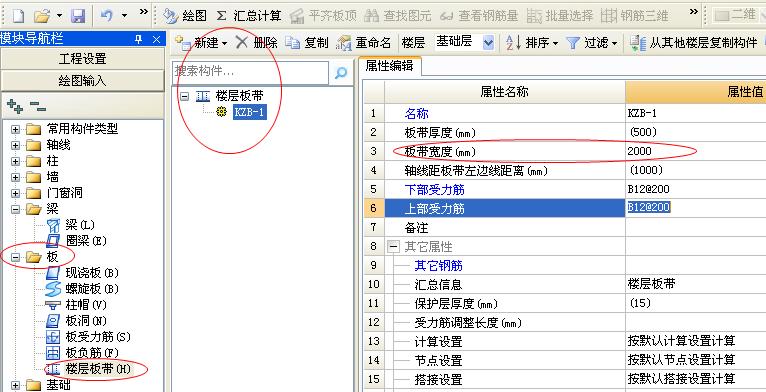Collapse the 板 folder

click(16, 257)
